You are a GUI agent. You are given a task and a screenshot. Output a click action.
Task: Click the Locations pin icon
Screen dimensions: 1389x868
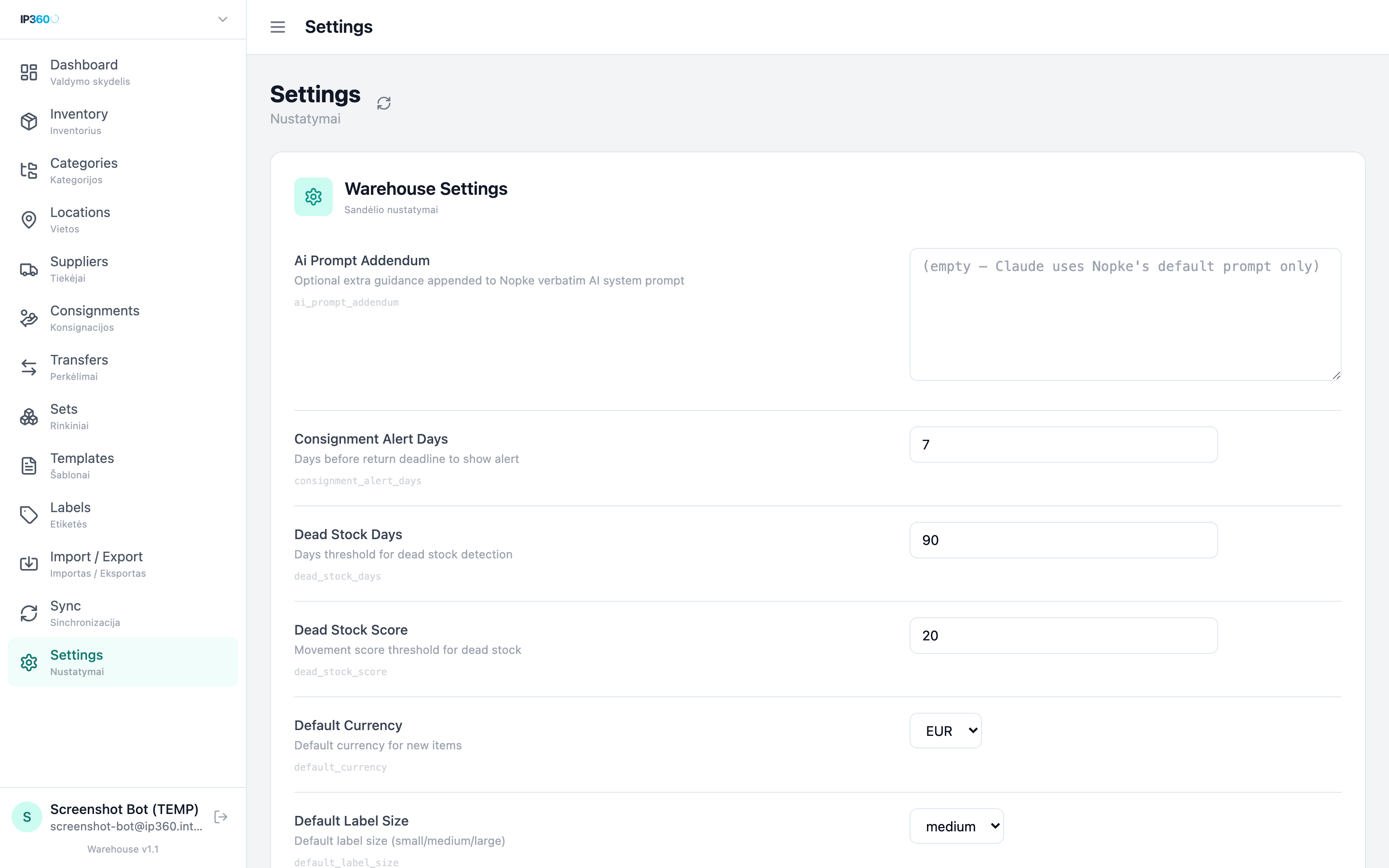(29, 220)
